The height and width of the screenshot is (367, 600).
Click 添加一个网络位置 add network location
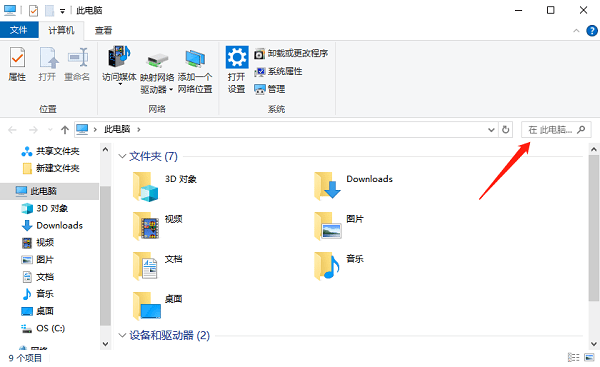[x=195, y=72]
